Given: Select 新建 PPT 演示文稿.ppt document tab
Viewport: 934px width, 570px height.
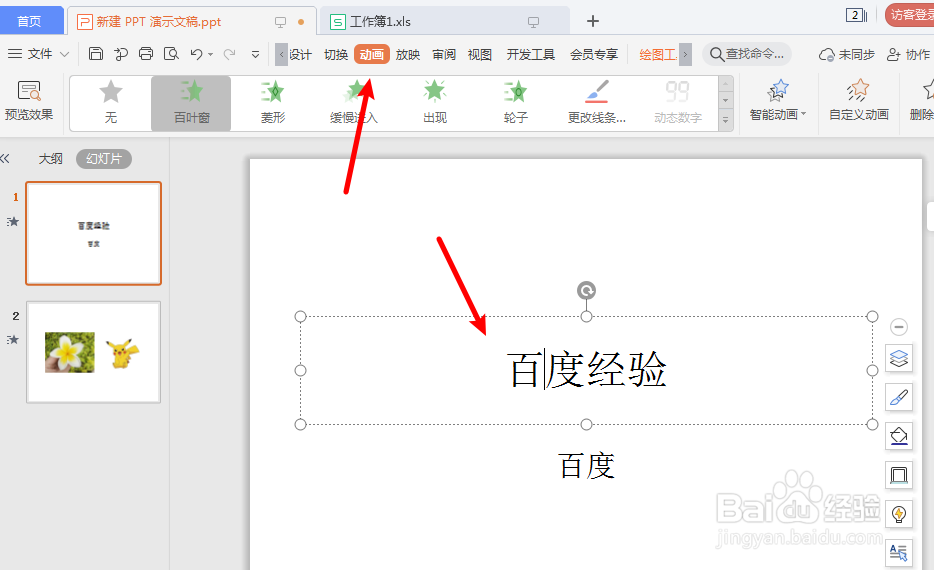Looking at the screenshot, I should click(191, 21).
